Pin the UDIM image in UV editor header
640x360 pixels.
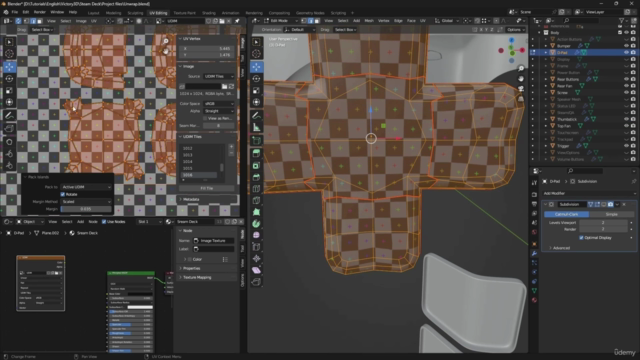237,21
